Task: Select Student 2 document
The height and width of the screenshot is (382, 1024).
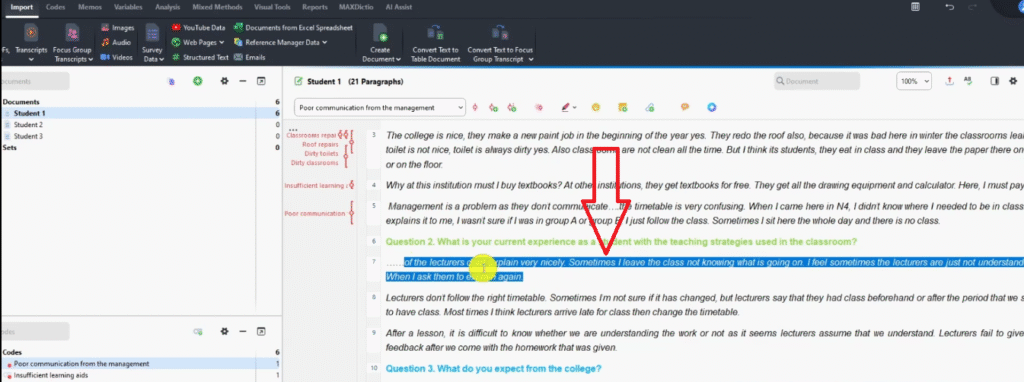Action: [x=140, y=125]
